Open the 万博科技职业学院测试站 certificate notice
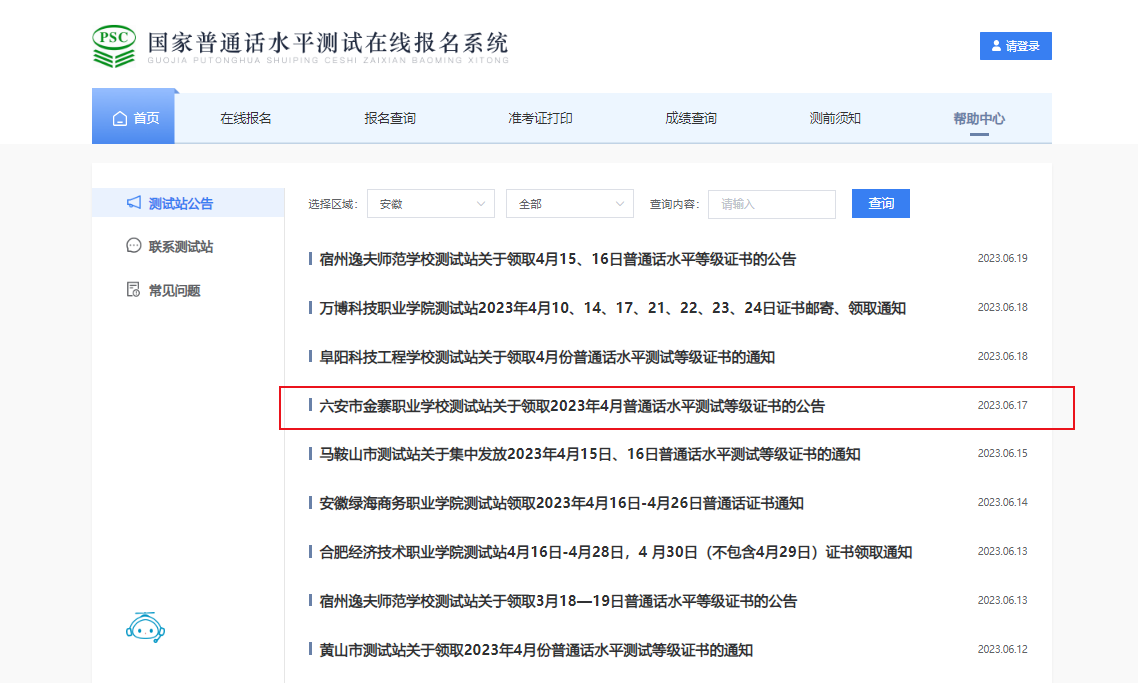Viewport: 1138px width, 683px height. click(612, 308)
